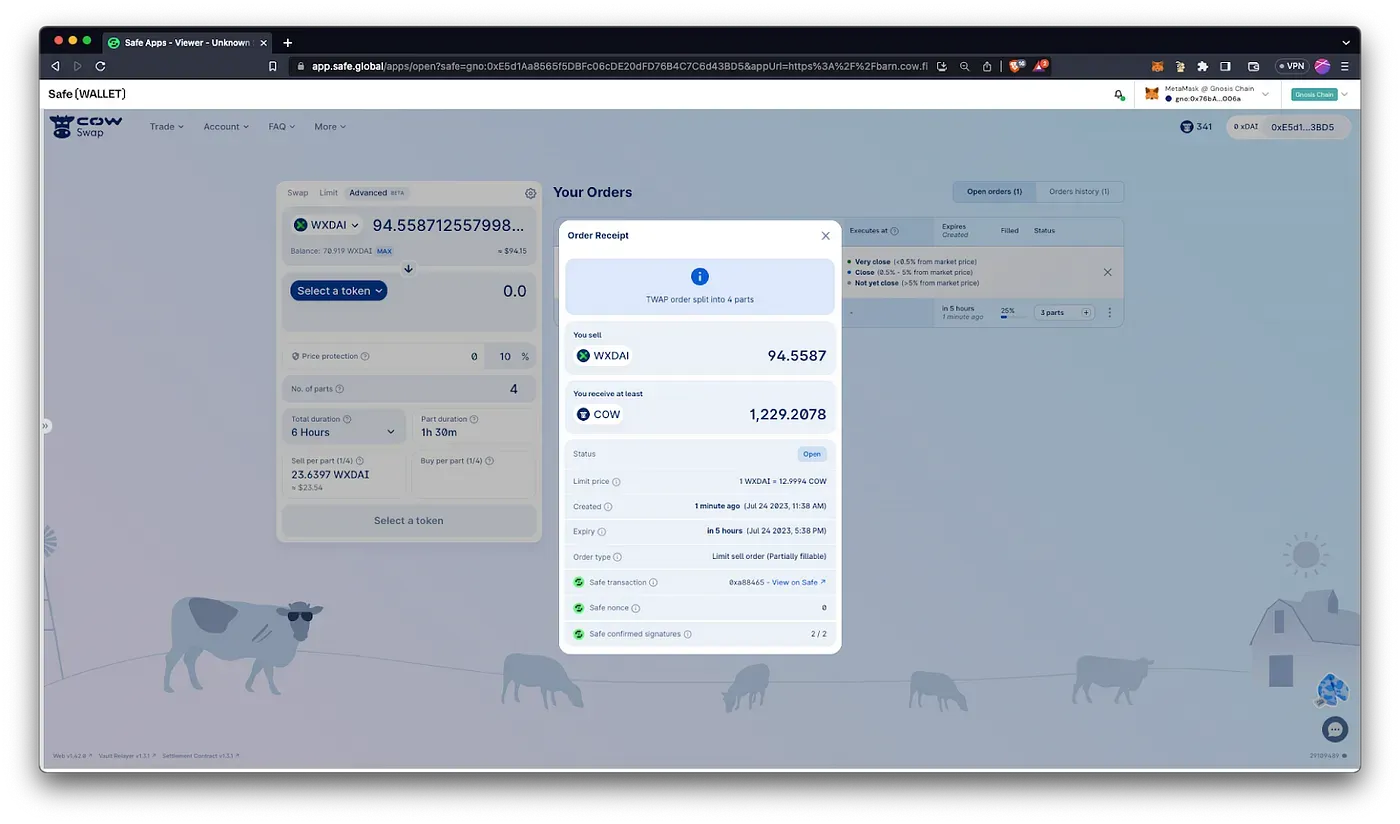Select the Advanced BETA tab
The width and height of the screenshot is (1400, 824).
pos(378,193)
